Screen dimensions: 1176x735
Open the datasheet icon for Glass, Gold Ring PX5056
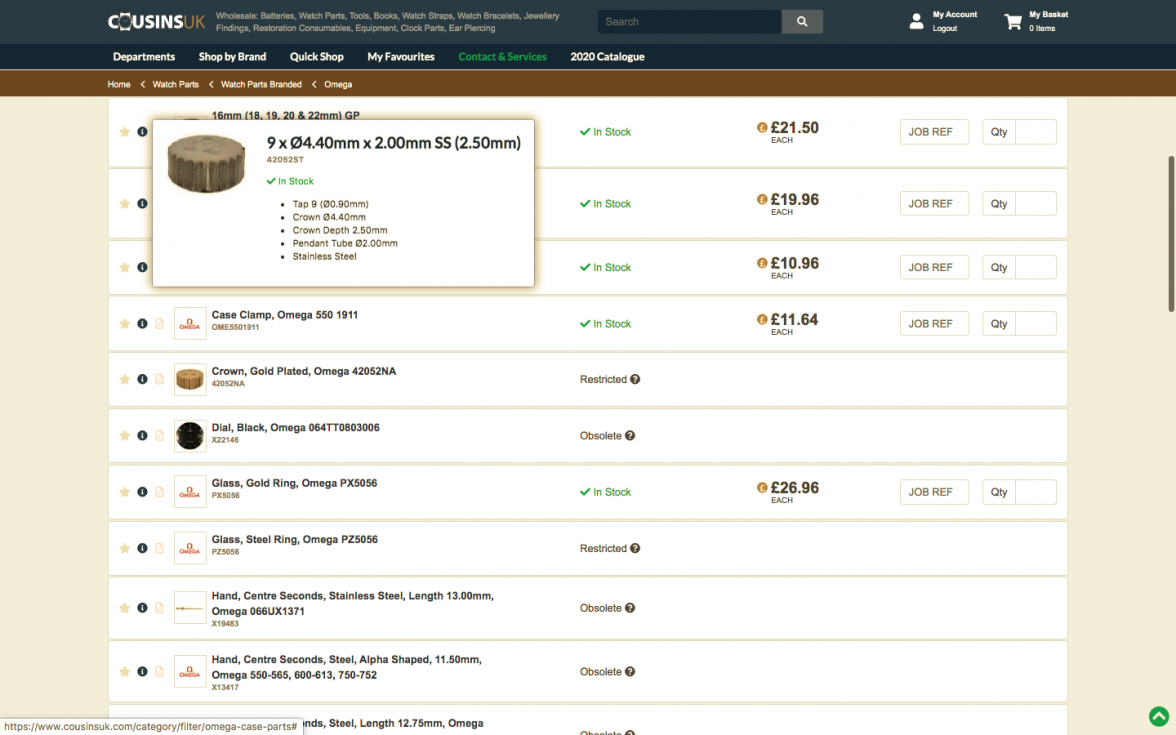coord(160,491)
